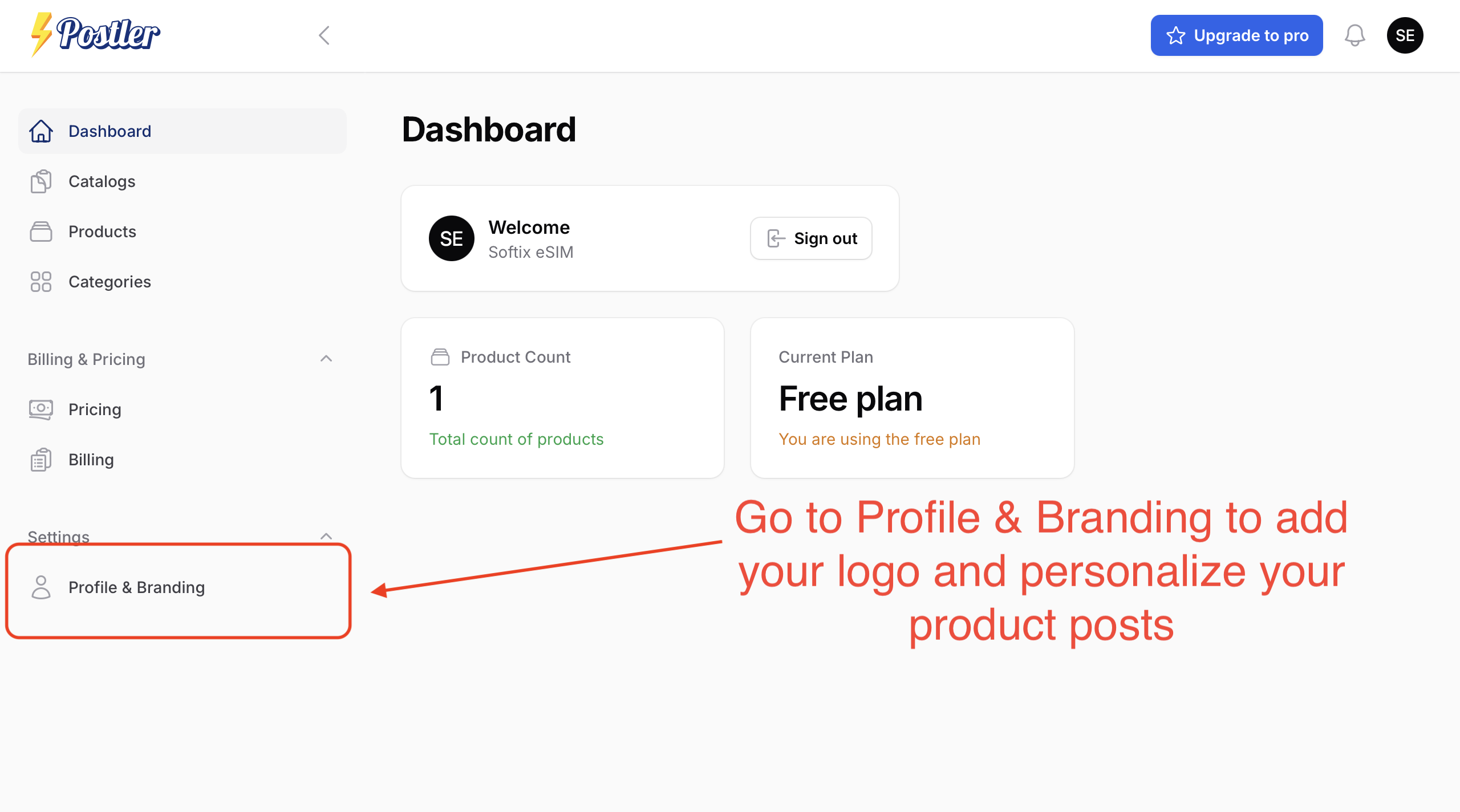
Task: Open Profile & Branding settings entry
Action: [x=136, y=587]
